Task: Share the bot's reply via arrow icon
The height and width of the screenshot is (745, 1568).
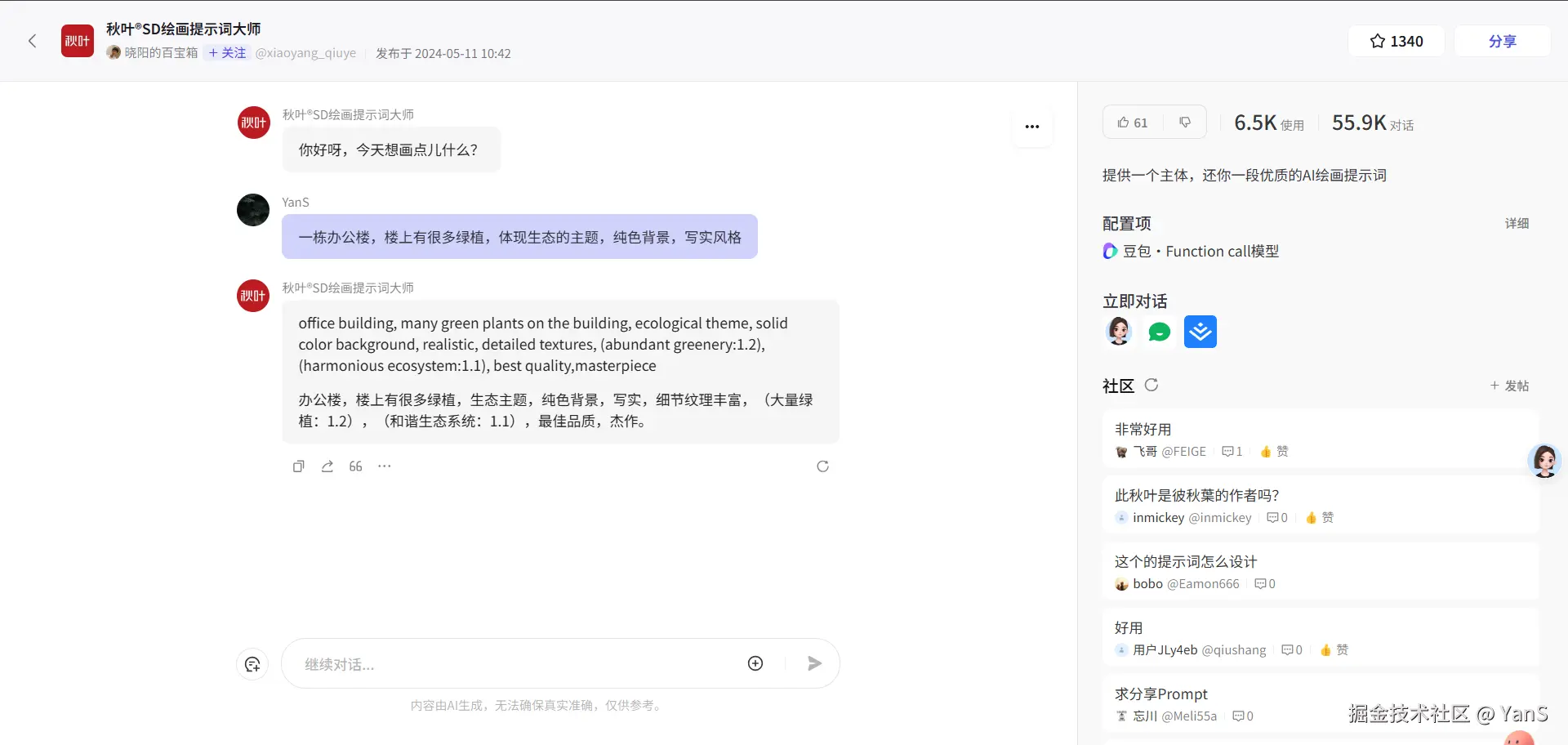Action: click(x=327, y=466)
